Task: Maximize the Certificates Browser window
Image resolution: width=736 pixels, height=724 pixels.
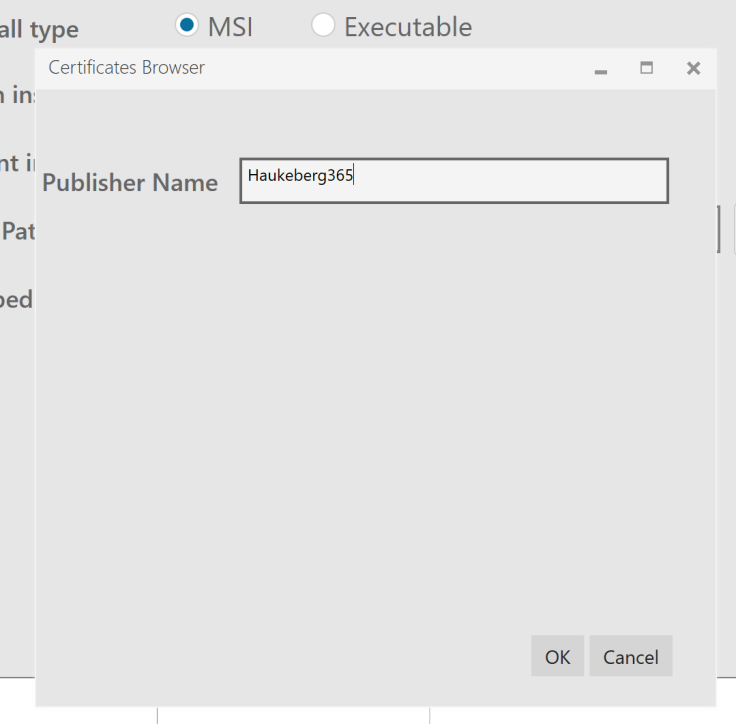Action: (x=647, y=68)
